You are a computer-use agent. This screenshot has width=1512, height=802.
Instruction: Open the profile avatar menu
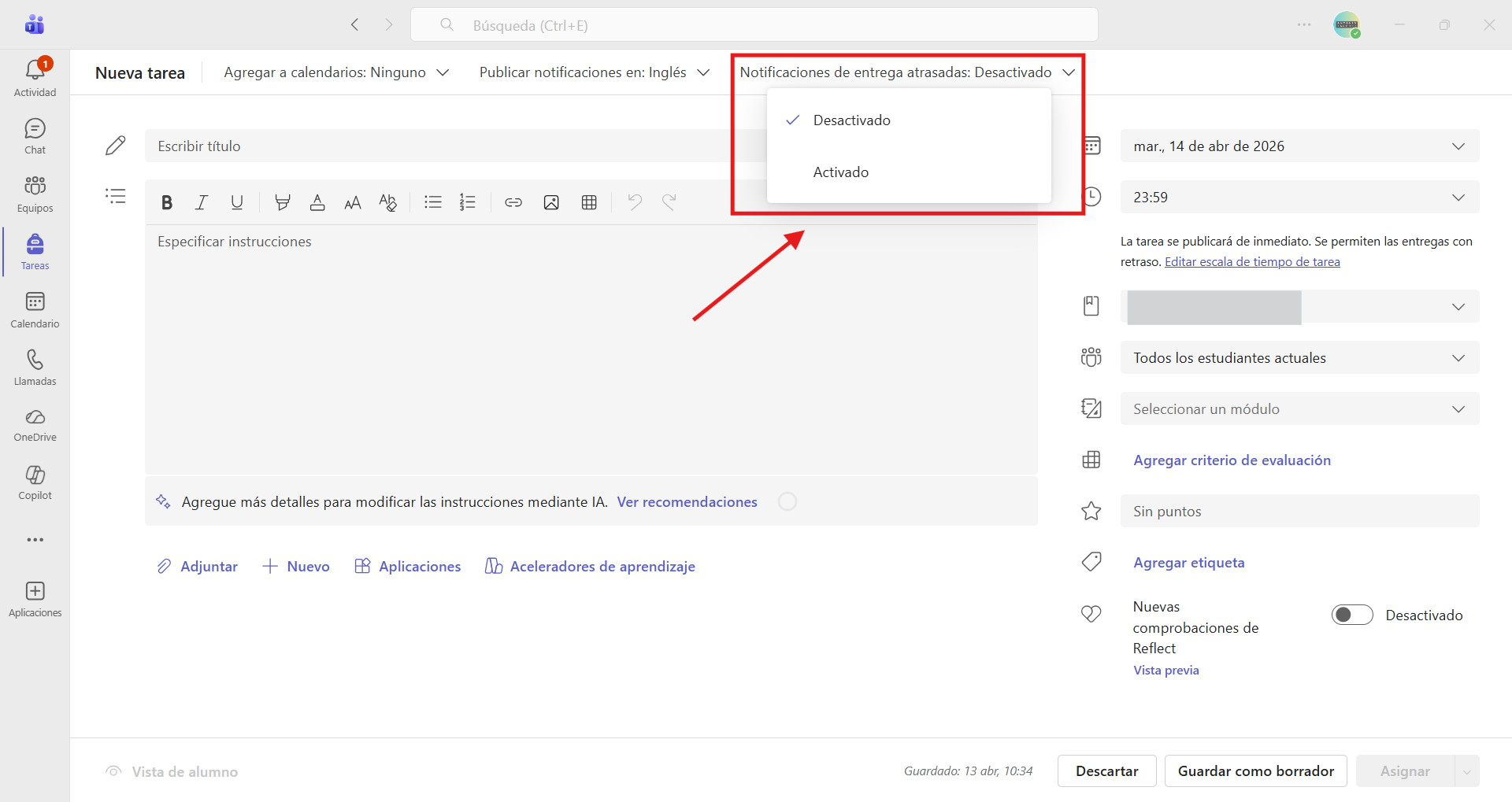click(x=1347, y=24)
